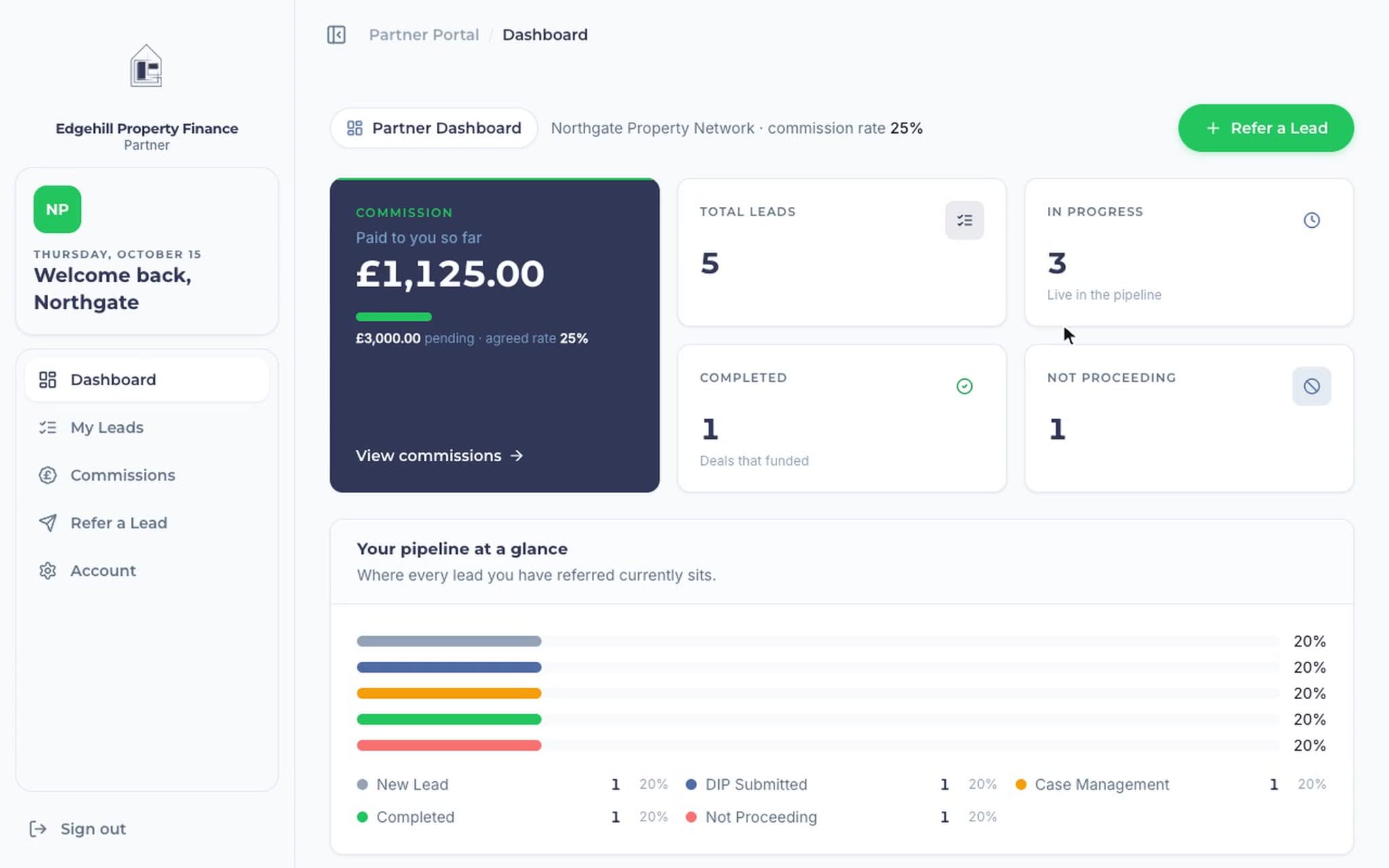Click the Edgehill Property Finance company name
This screenshot has width=1389, height=868.
(x=146, y=128)
